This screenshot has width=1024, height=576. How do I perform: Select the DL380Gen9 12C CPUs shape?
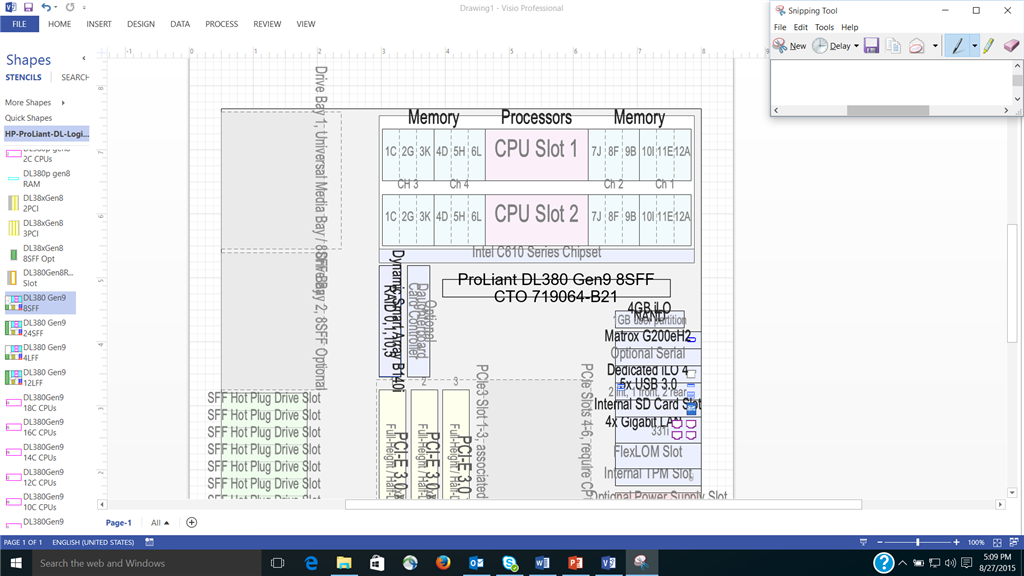coord(40,477)
